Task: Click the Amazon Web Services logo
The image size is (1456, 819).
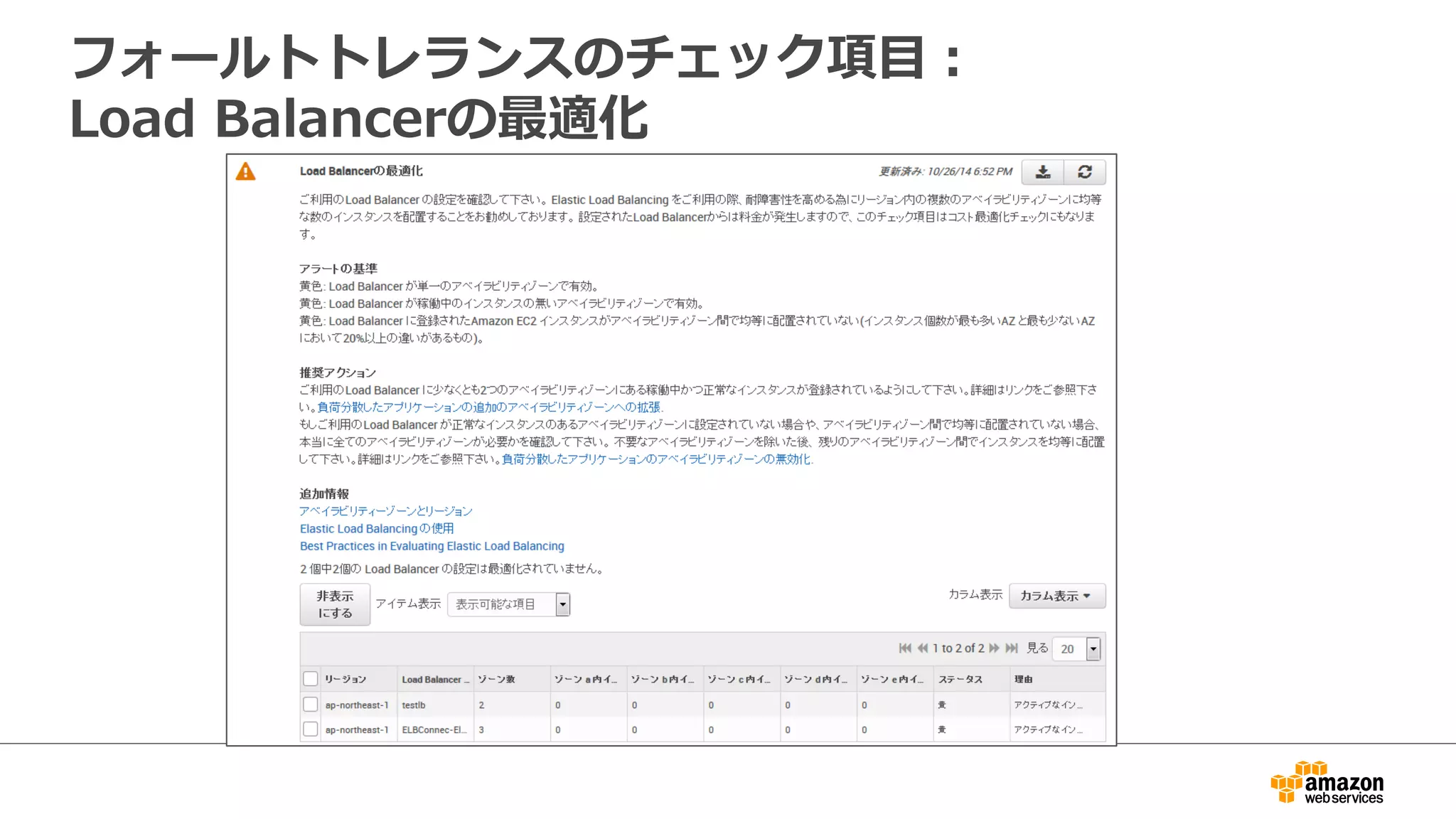Action: click(1327, 783)
